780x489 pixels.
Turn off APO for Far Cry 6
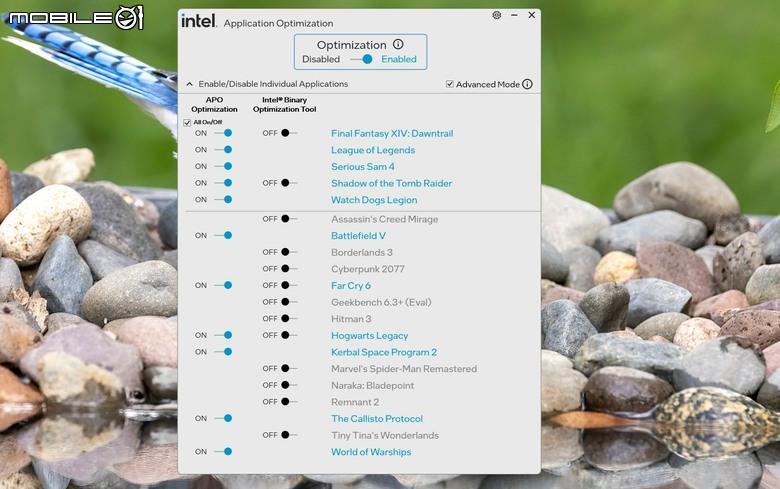[x=223, y=285]
